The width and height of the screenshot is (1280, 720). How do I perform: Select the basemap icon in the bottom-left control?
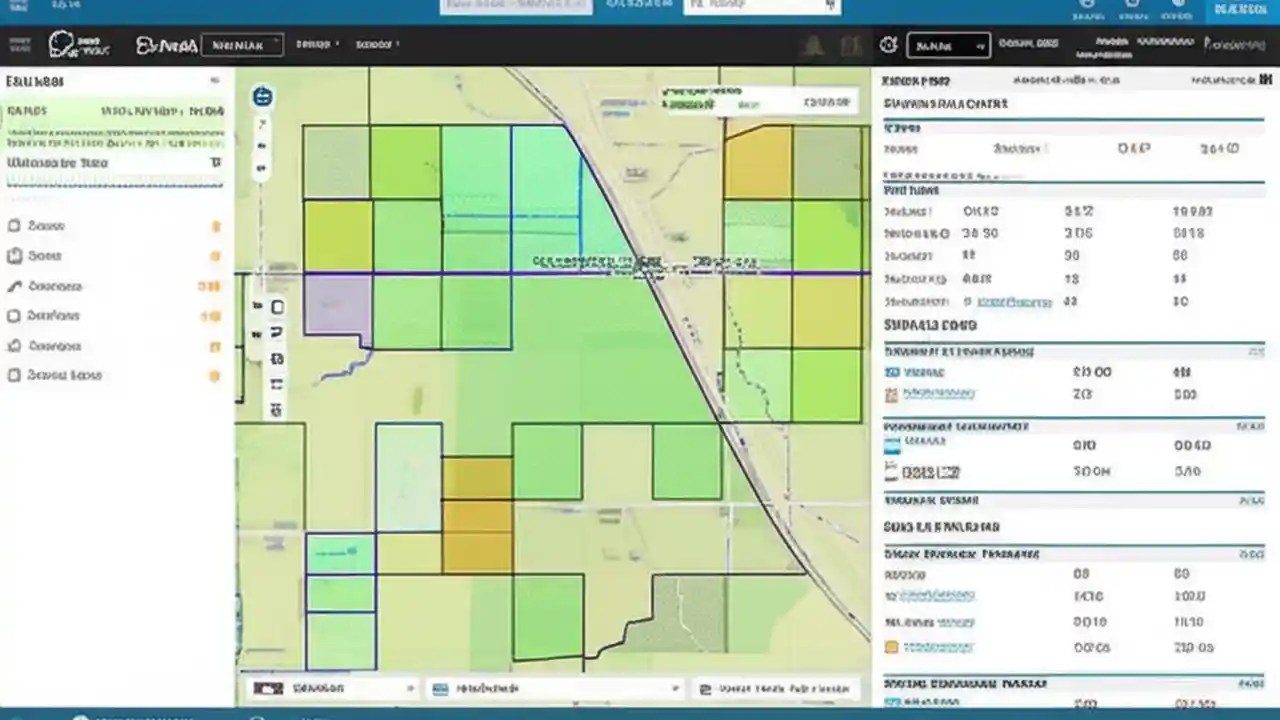coord(268,688)
